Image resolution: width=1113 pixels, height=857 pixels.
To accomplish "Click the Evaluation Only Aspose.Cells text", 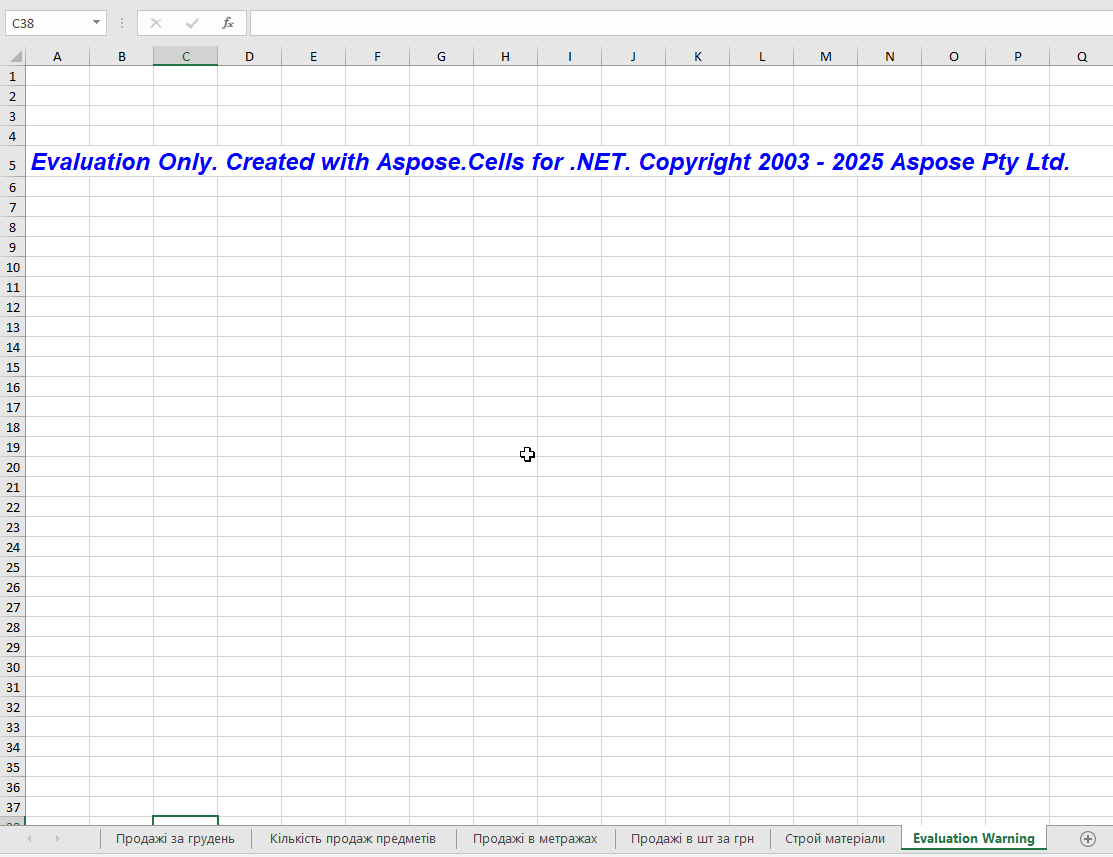I will (x=550, y=162).
